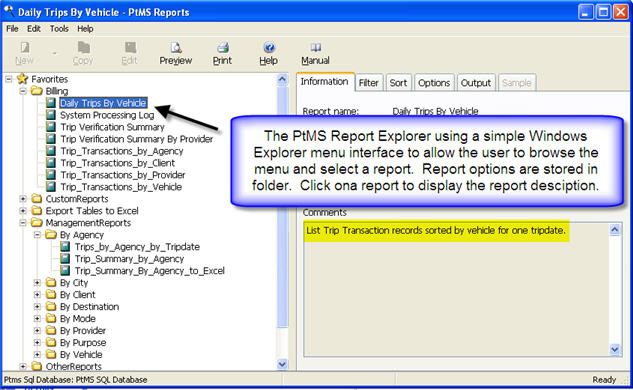The height and width of the screenshot is (390, 633).
Task: Click the New report toolbar icon
Action: (x=25, y=48)
